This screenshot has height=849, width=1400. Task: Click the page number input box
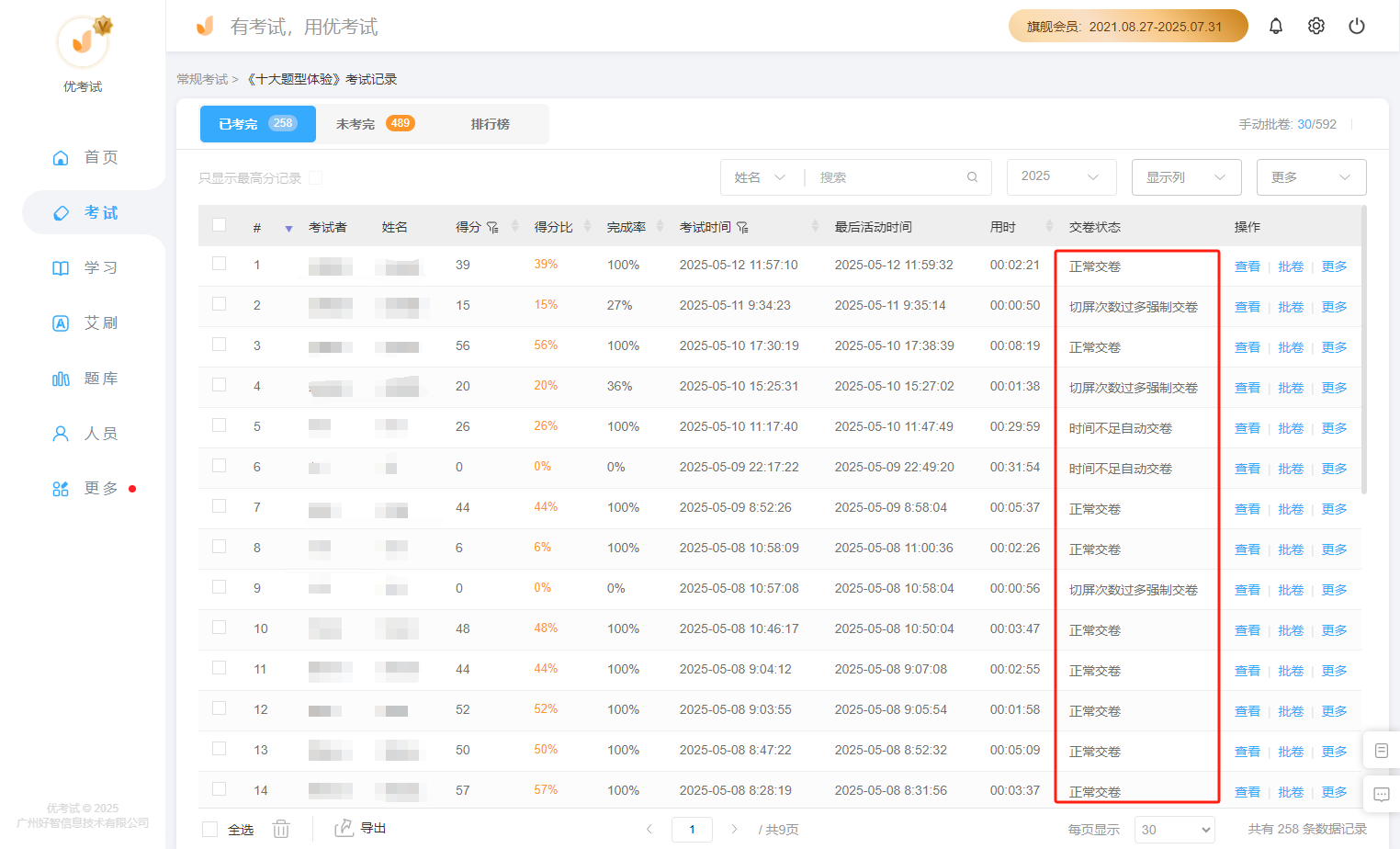(692, 829)
